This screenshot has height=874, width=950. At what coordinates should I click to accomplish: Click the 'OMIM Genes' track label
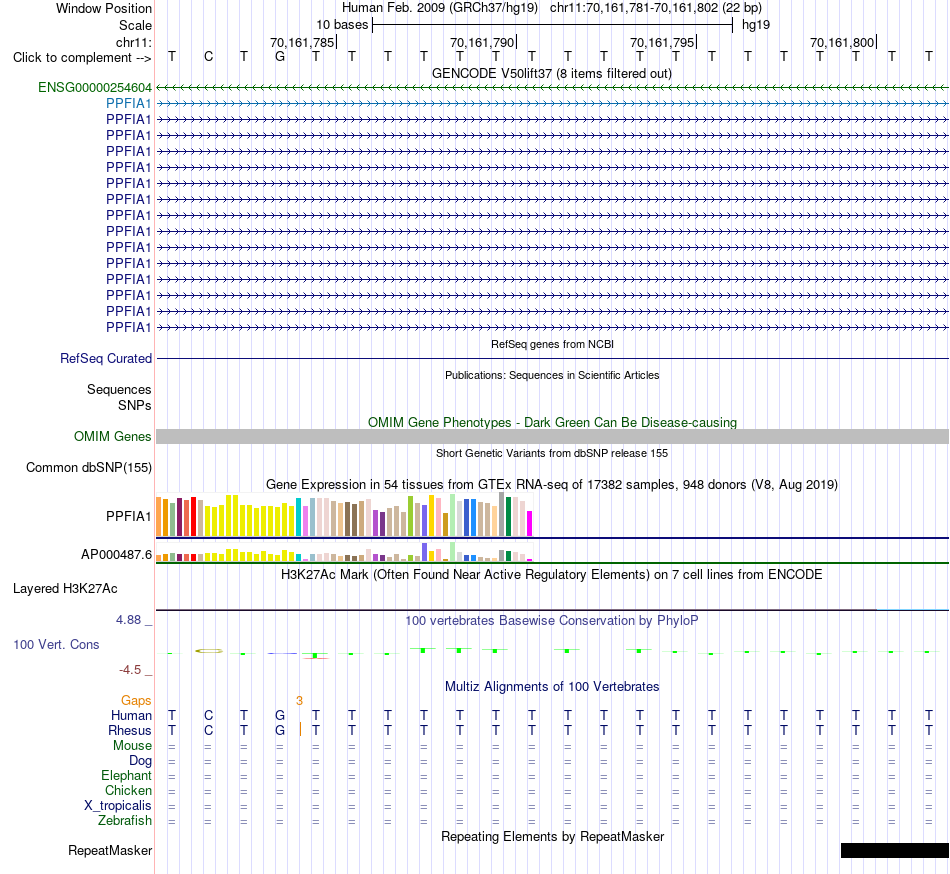[x=113, y=437]
